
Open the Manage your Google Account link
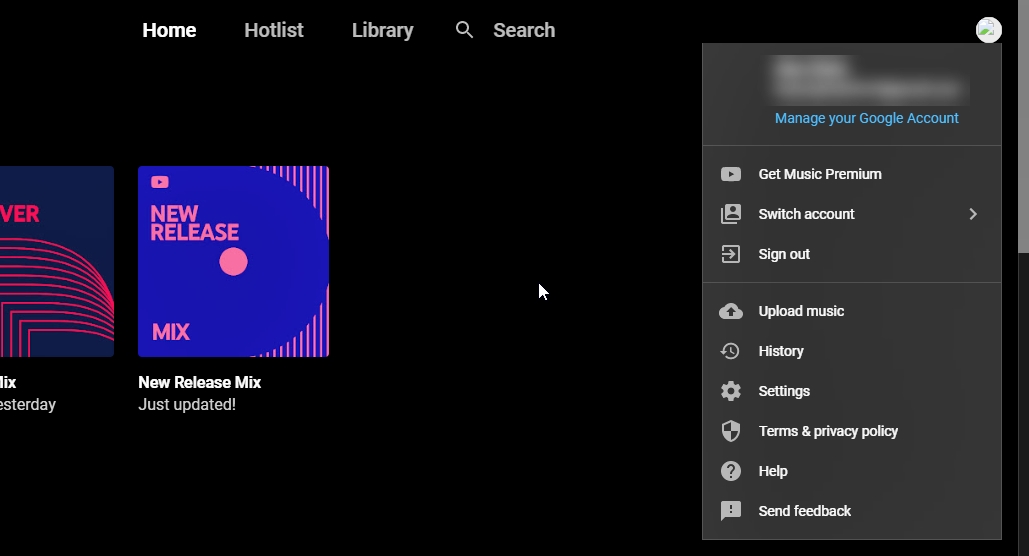point(866,118)
